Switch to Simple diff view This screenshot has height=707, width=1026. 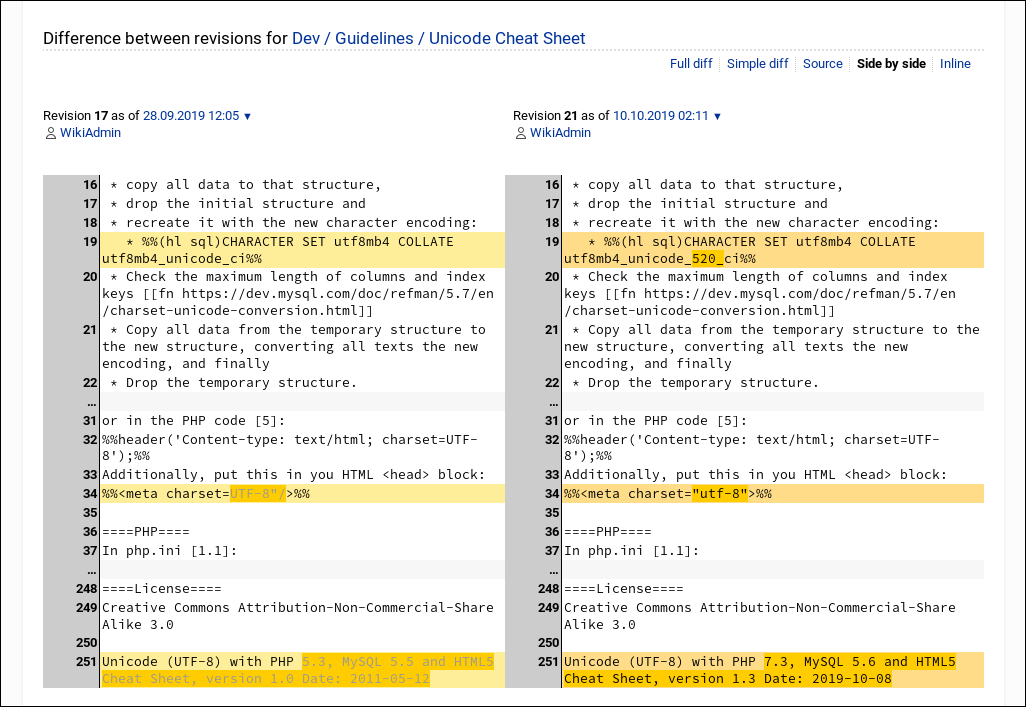[x=757, y=63]
